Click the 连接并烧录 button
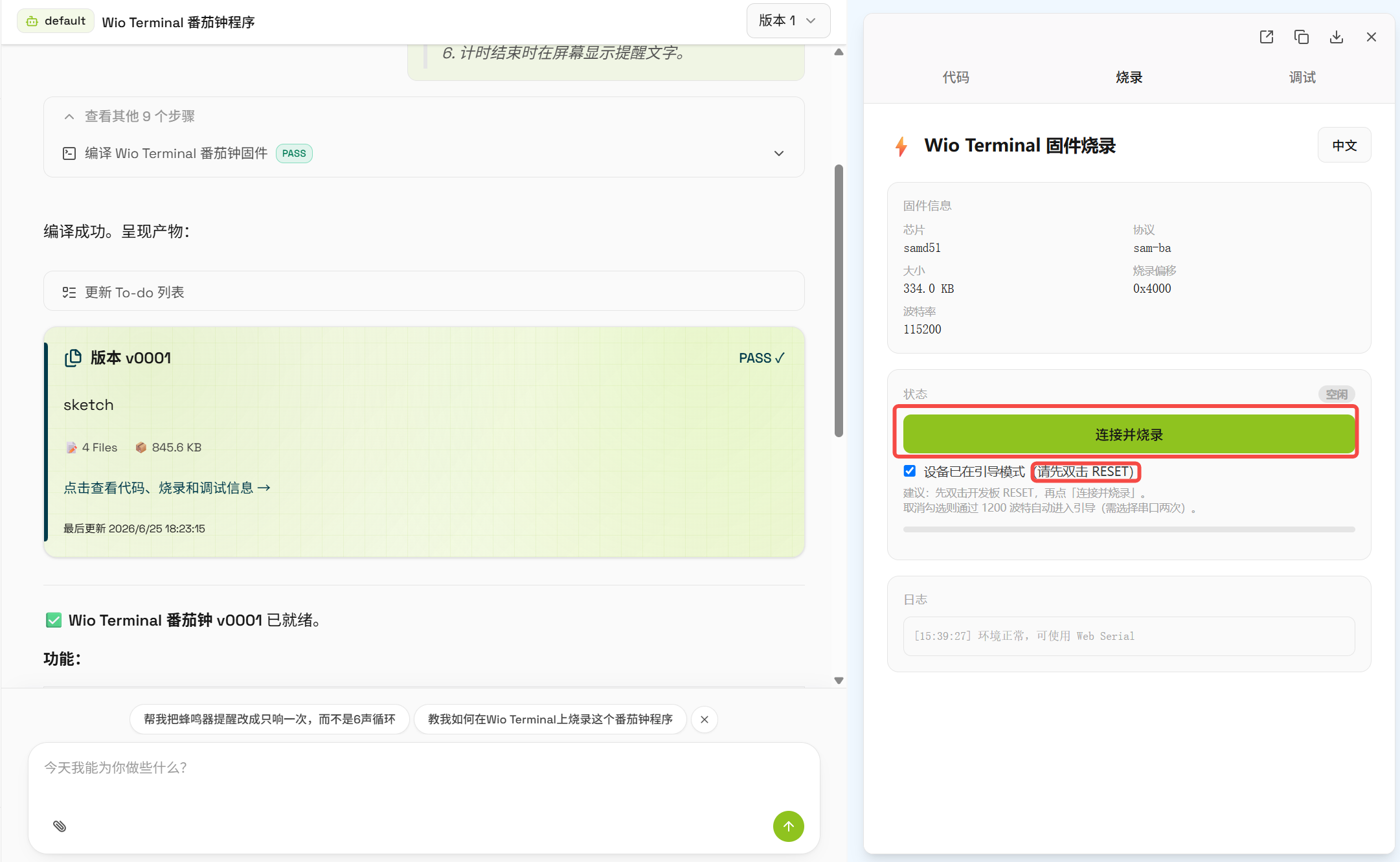 [1129, 434]
